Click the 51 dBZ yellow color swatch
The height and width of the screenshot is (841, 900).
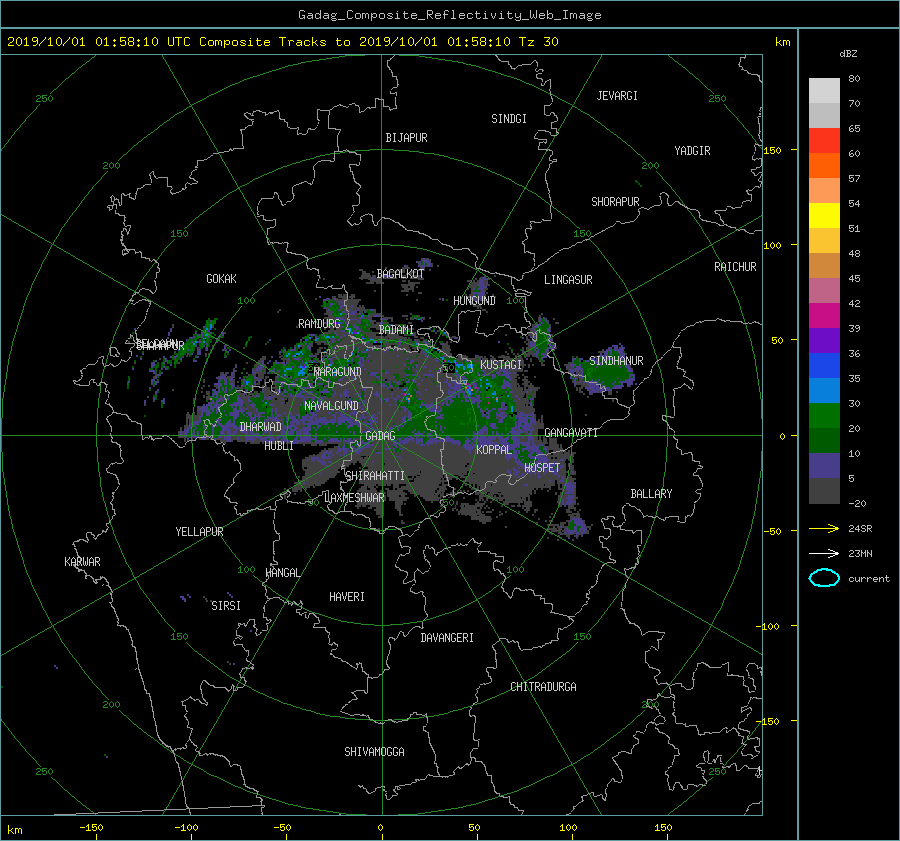[x=824, y=216]
